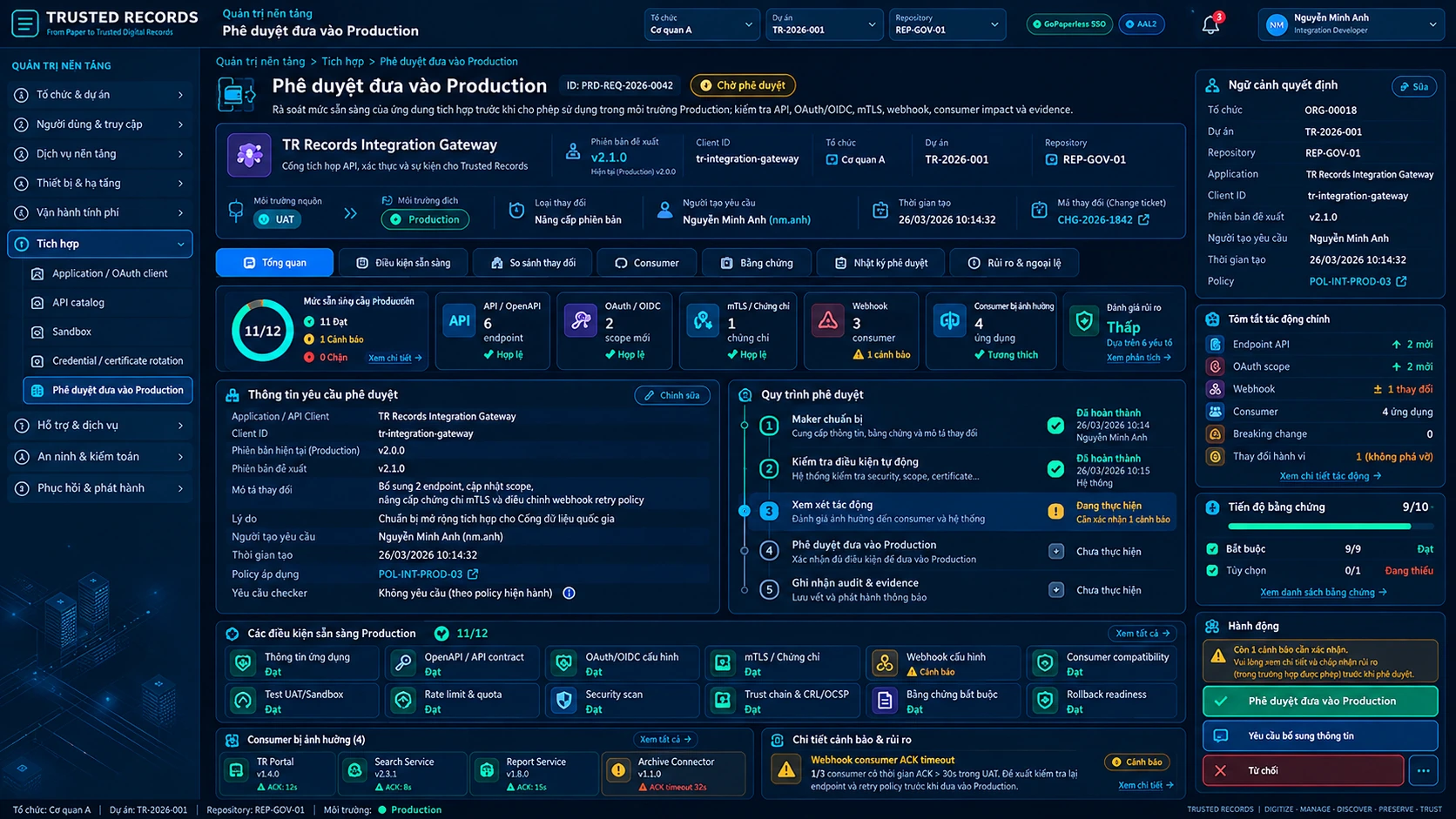1456x819 pixels.
Task: Click Credential / certificate rotation icon
Action: point(37,360)
